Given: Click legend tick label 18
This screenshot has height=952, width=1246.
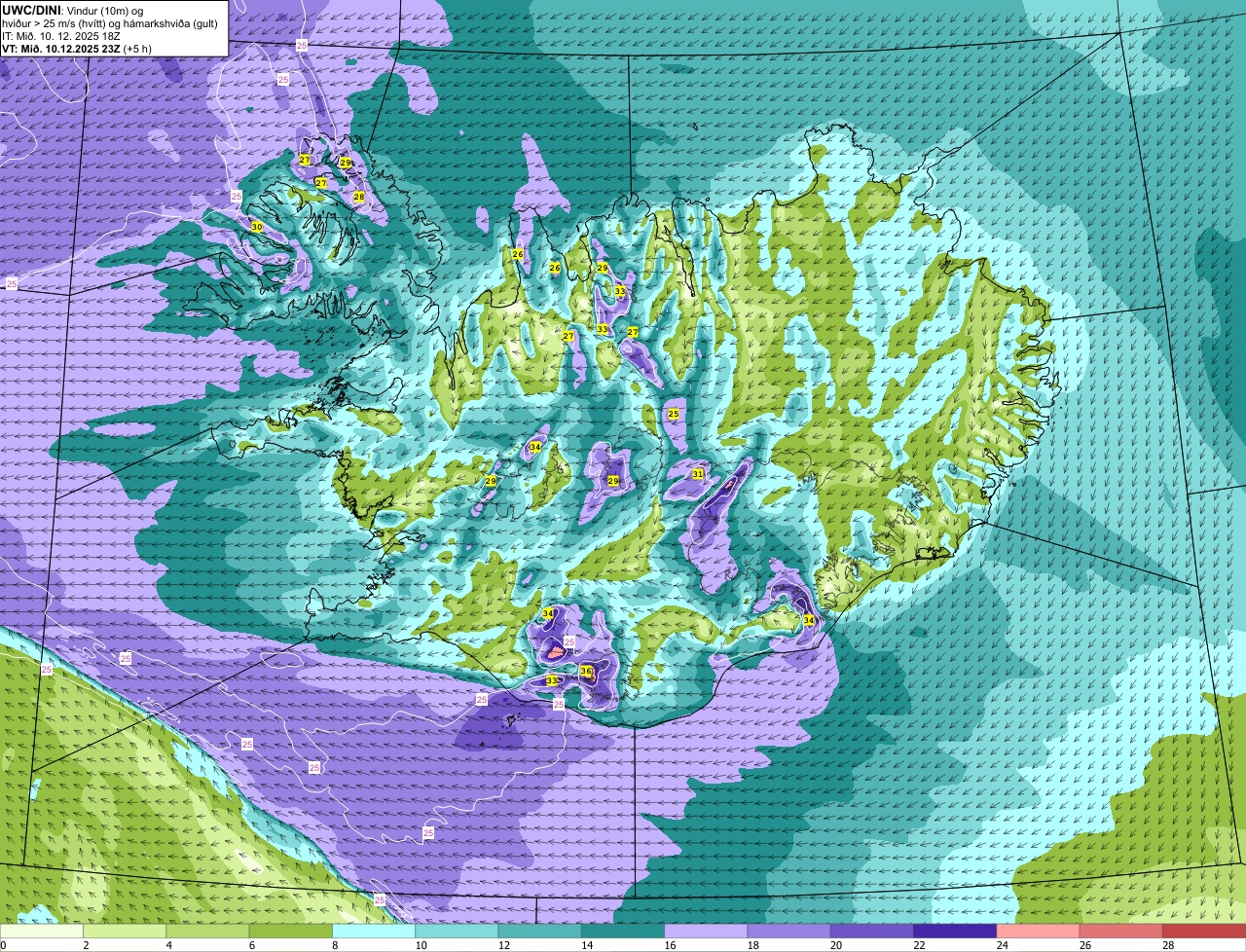Looking at the screenshot, I should [752, 945].
